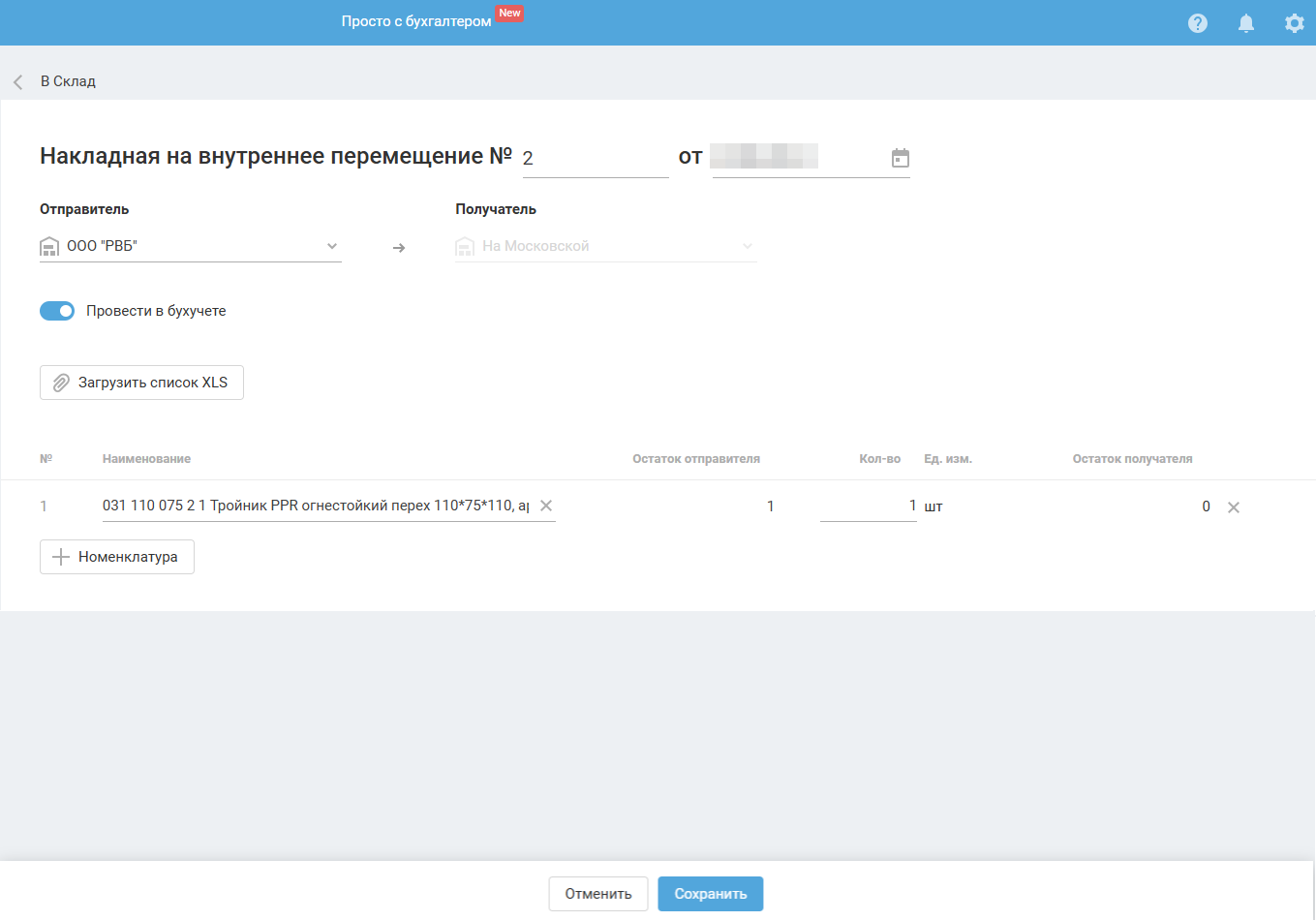Viewport: 1316px width, 921px height.
Task: Click recipient balance value 0
Action: pos(1206,507)
